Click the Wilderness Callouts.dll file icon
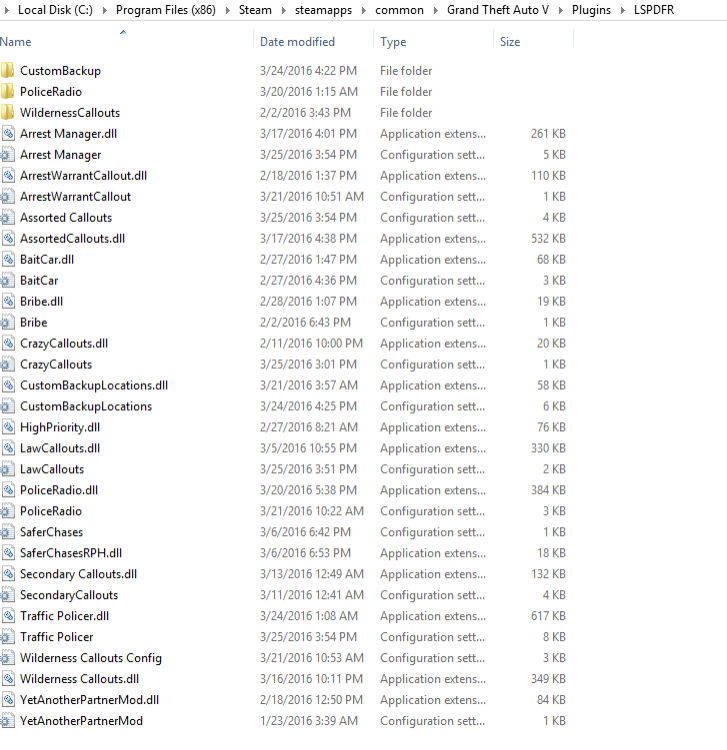The width and height of the screenshot is (727, 750). pyautogui.click(x=8, y=679)
